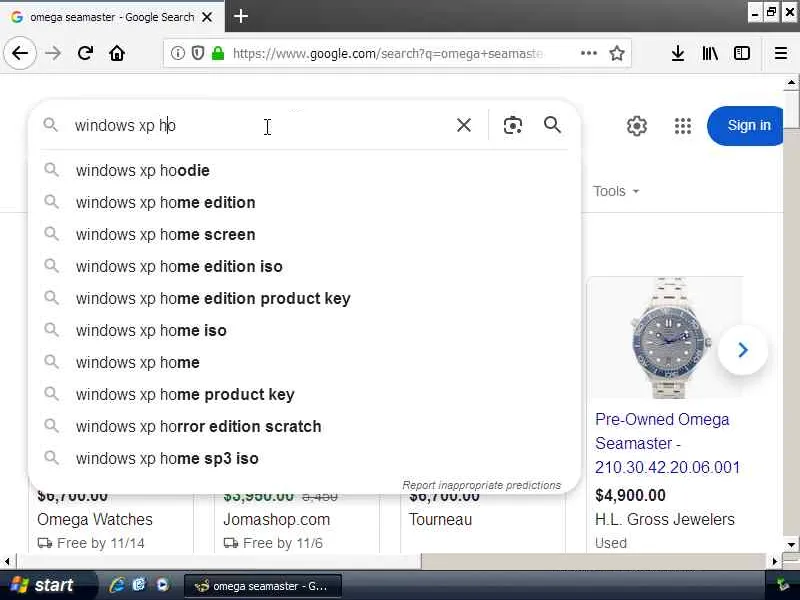The image size is (800, 600).
Task: Close the omega seamaster tab
Action: click(x=207, y=17)
